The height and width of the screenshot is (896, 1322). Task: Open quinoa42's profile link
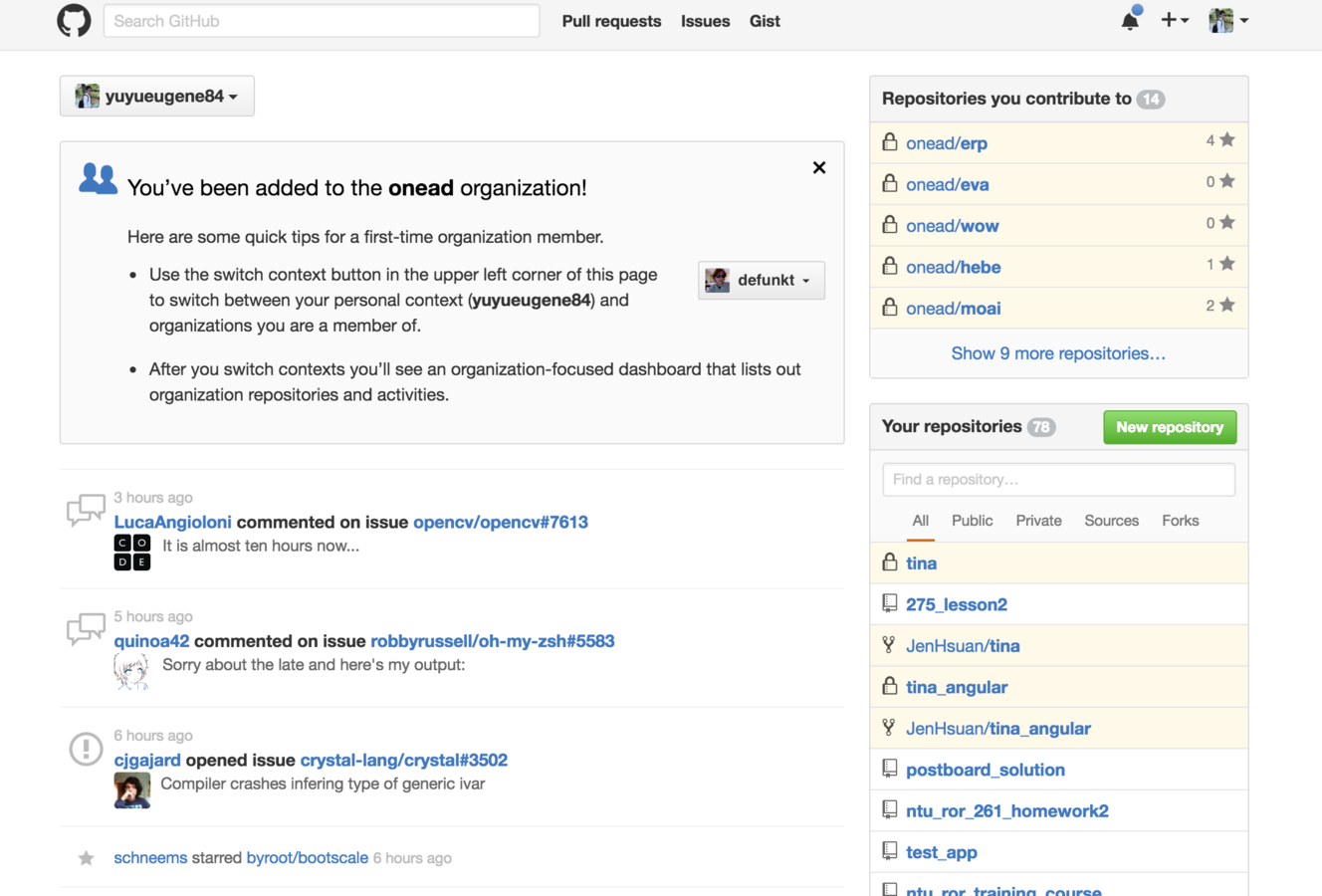(151, 641)
